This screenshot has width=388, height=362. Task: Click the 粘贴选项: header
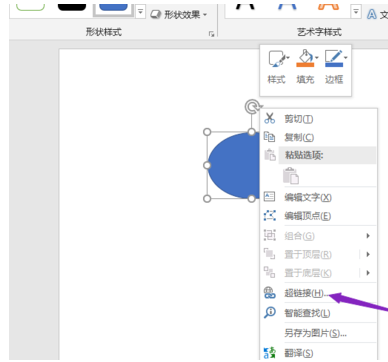click(x=327, y=155)
